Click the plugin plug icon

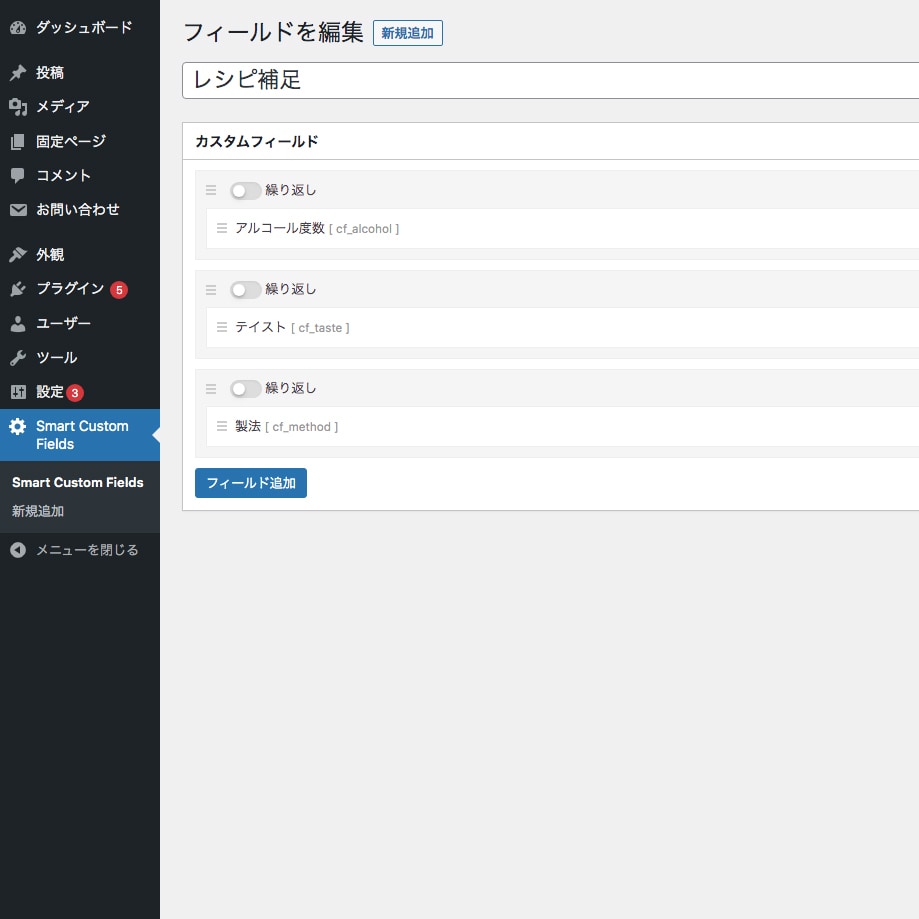pyautogui.click(x=18, y=288)
